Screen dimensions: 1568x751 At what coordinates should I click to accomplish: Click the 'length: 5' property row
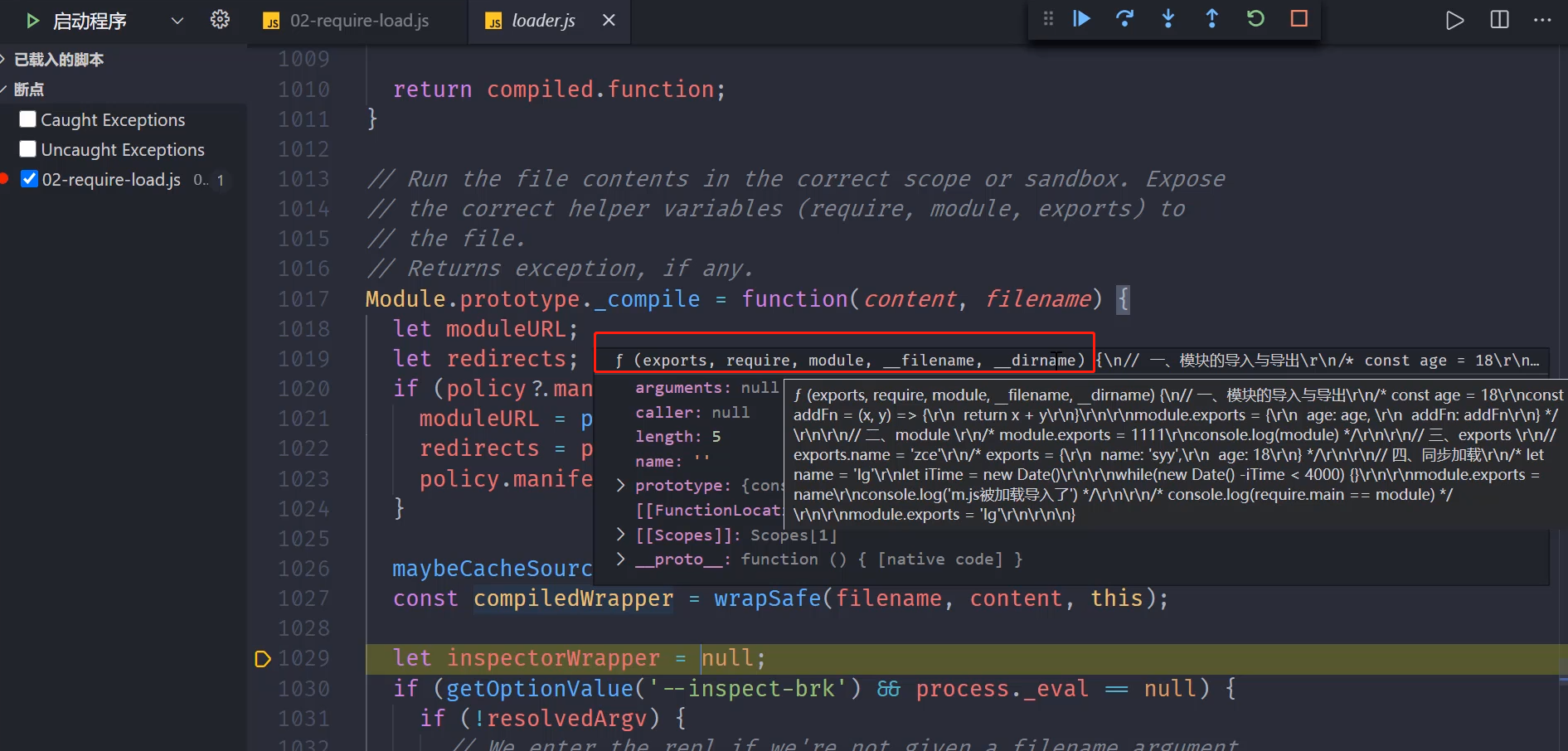pos(677,437)
